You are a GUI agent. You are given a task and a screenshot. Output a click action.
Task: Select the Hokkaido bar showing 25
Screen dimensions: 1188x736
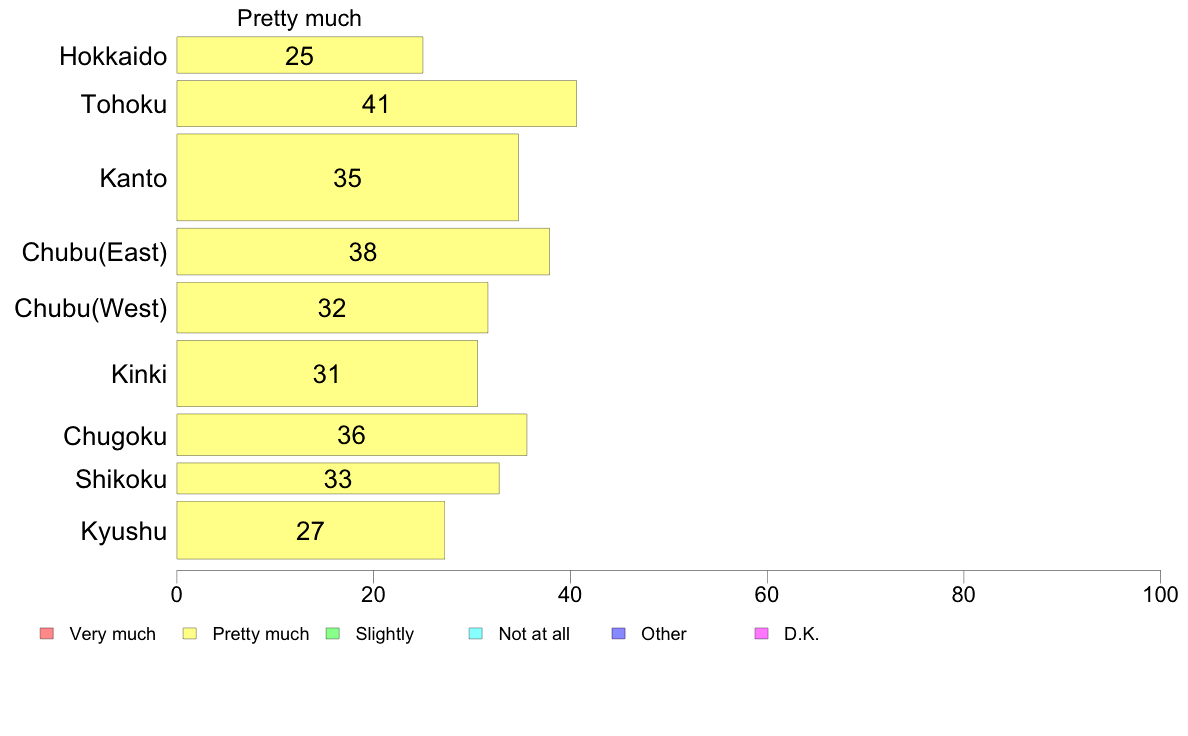(300, 55)
